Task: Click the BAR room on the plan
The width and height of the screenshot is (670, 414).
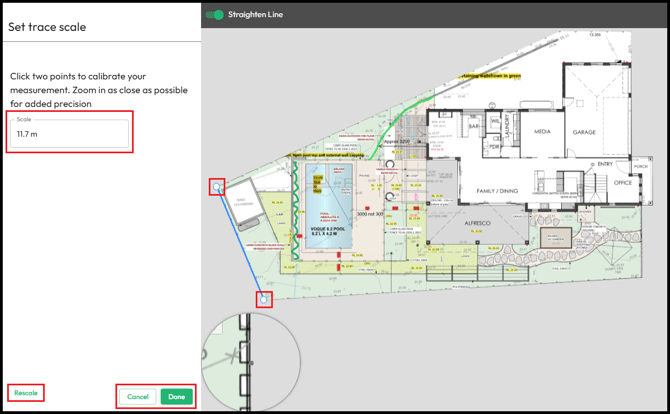Action: pos(475,127)
